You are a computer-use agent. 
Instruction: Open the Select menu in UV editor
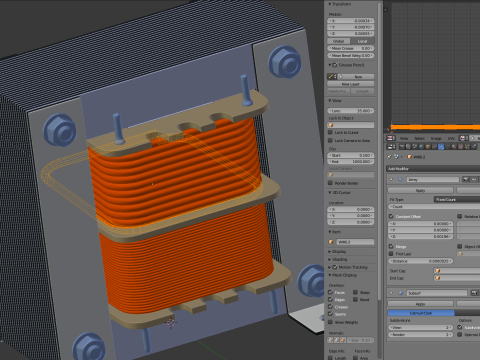(x=420, y=138)
